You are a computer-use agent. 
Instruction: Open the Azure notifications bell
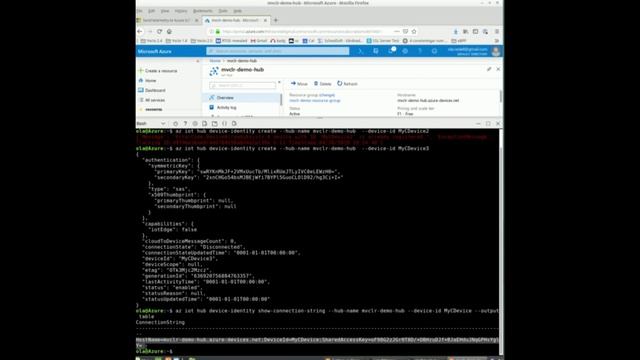(391, 51)
